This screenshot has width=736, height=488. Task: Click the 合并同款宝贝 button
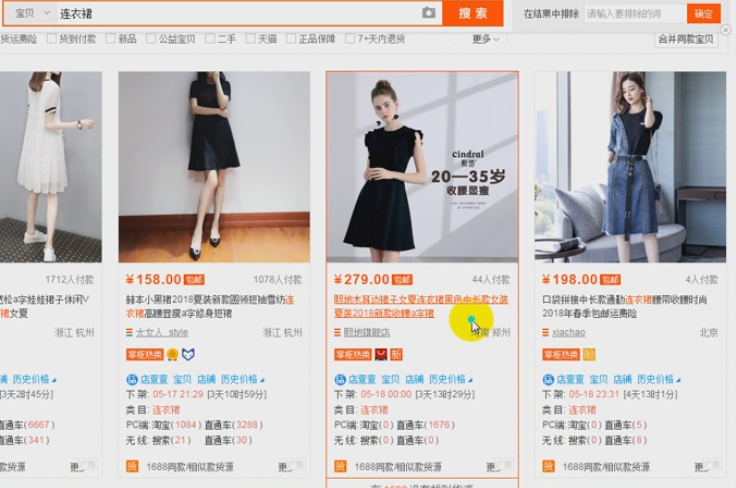tap(686, 39)
